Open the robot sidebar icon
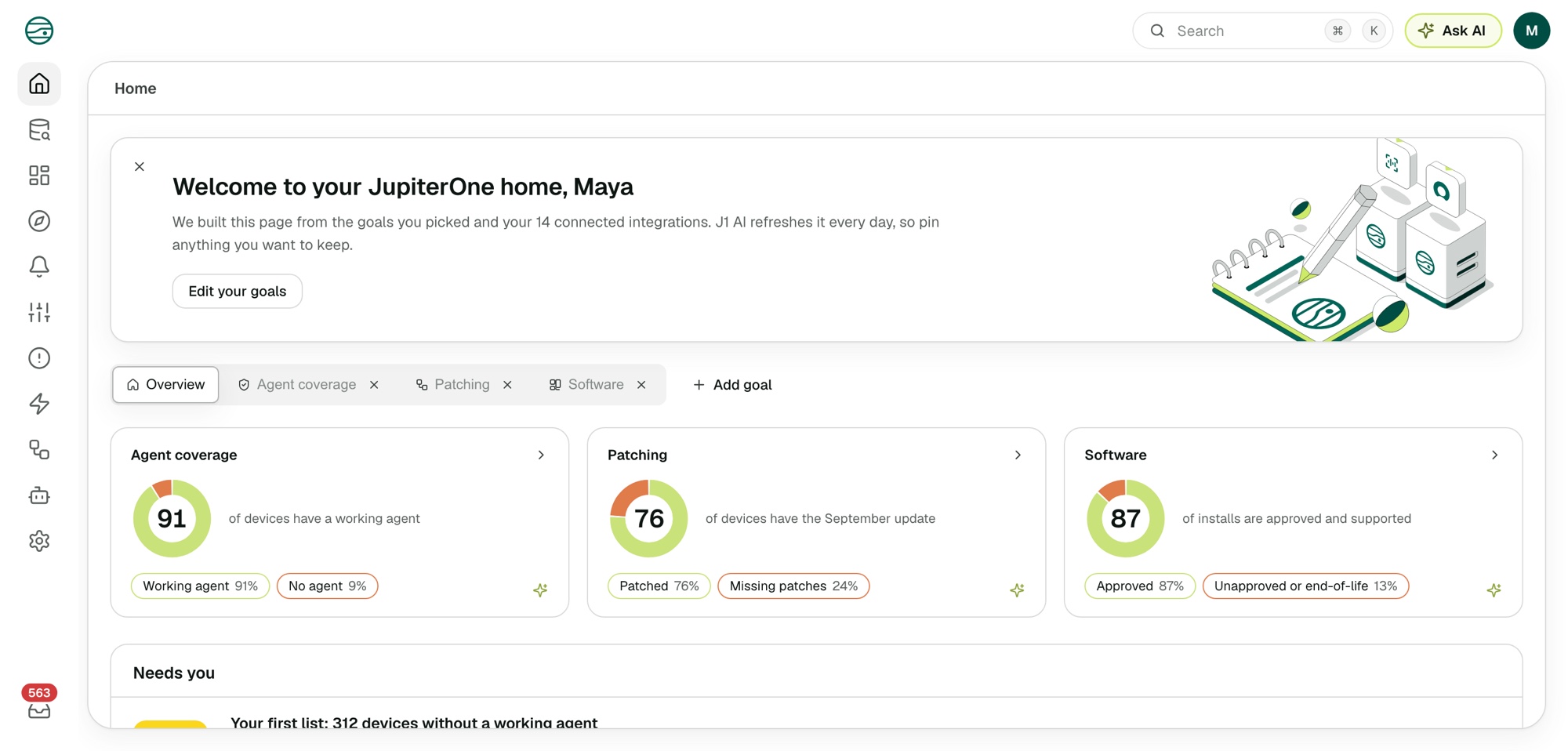This screenshot has width=1568, height=751. tap(39, 495)
